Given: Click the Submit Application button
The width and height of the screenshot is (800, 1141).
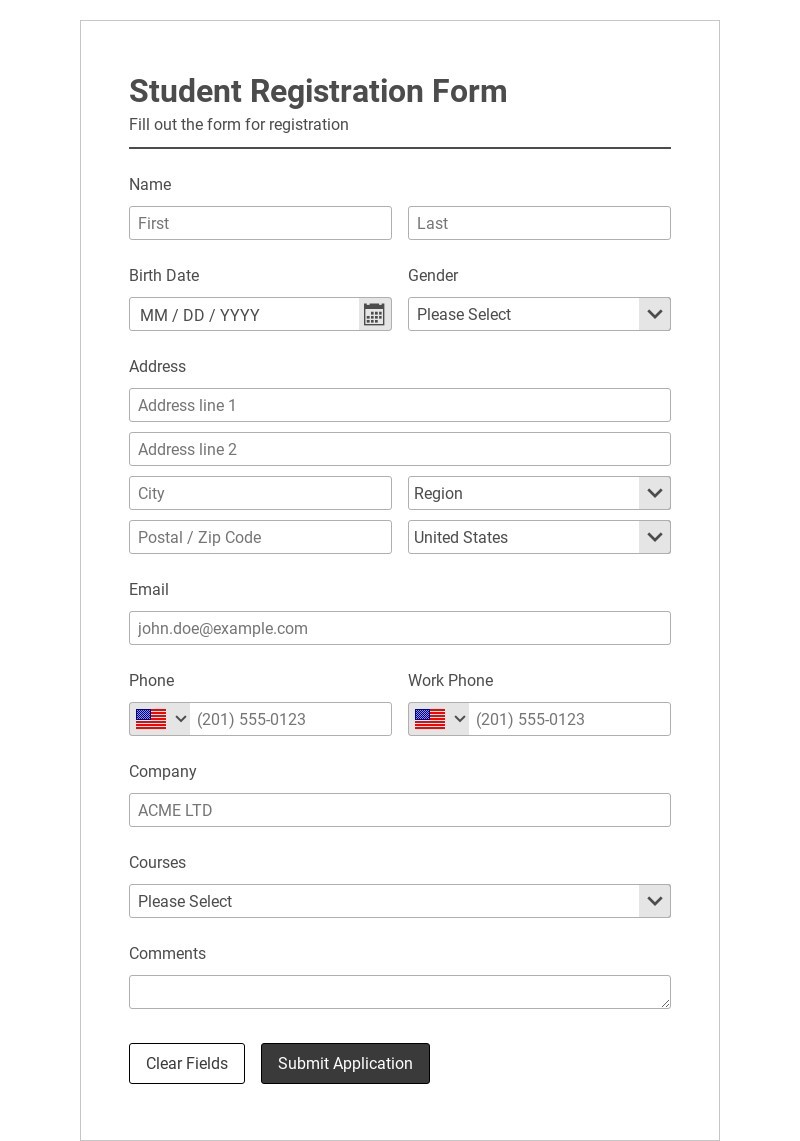Looking at the screenshot, I should tap(345, 1063).
